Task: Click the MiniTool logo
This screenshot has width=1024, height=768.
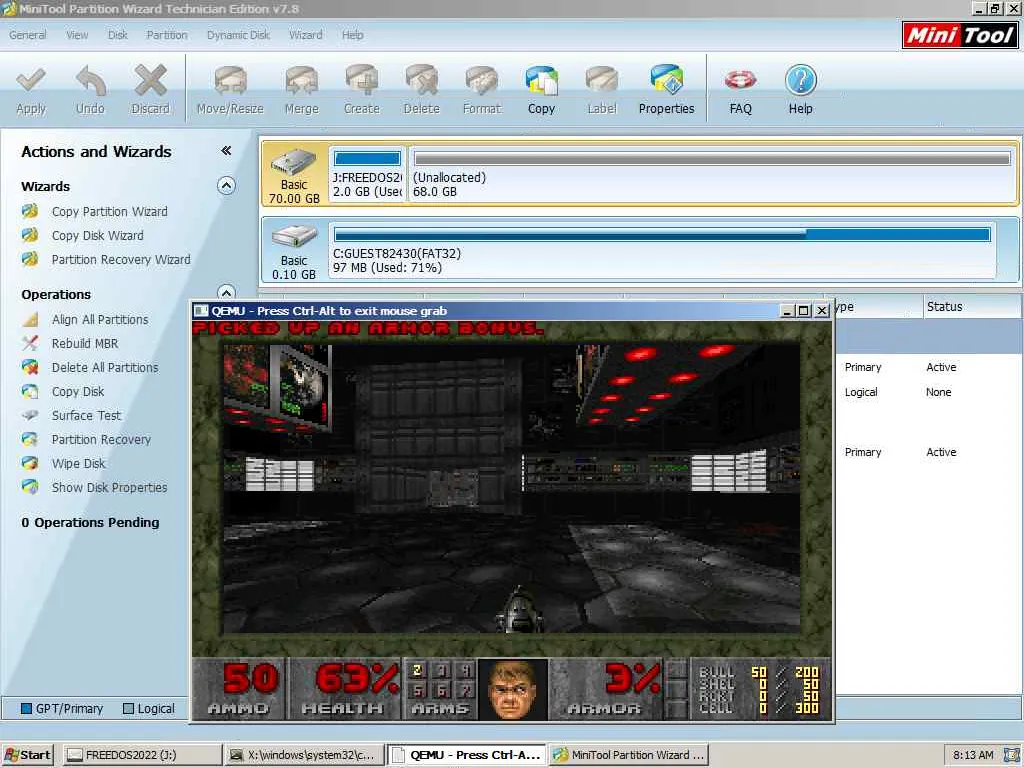Action: coord(960,35)
